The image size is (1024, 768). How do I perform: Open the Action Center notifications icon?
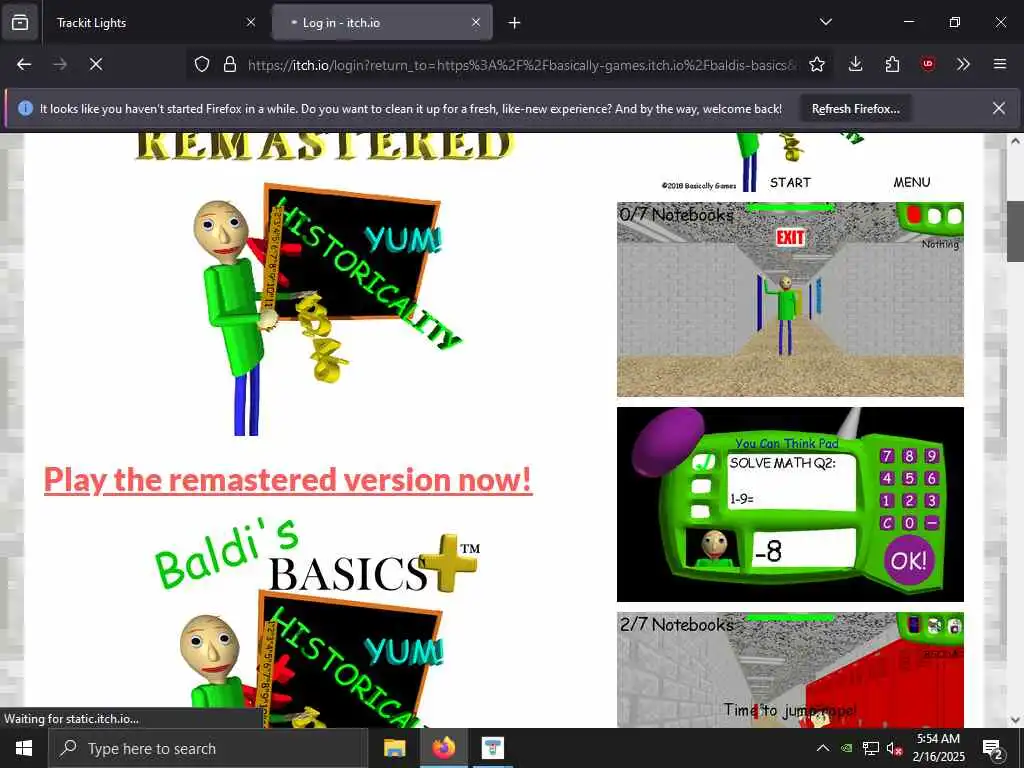pyautogui.click(x=993, y=748)
